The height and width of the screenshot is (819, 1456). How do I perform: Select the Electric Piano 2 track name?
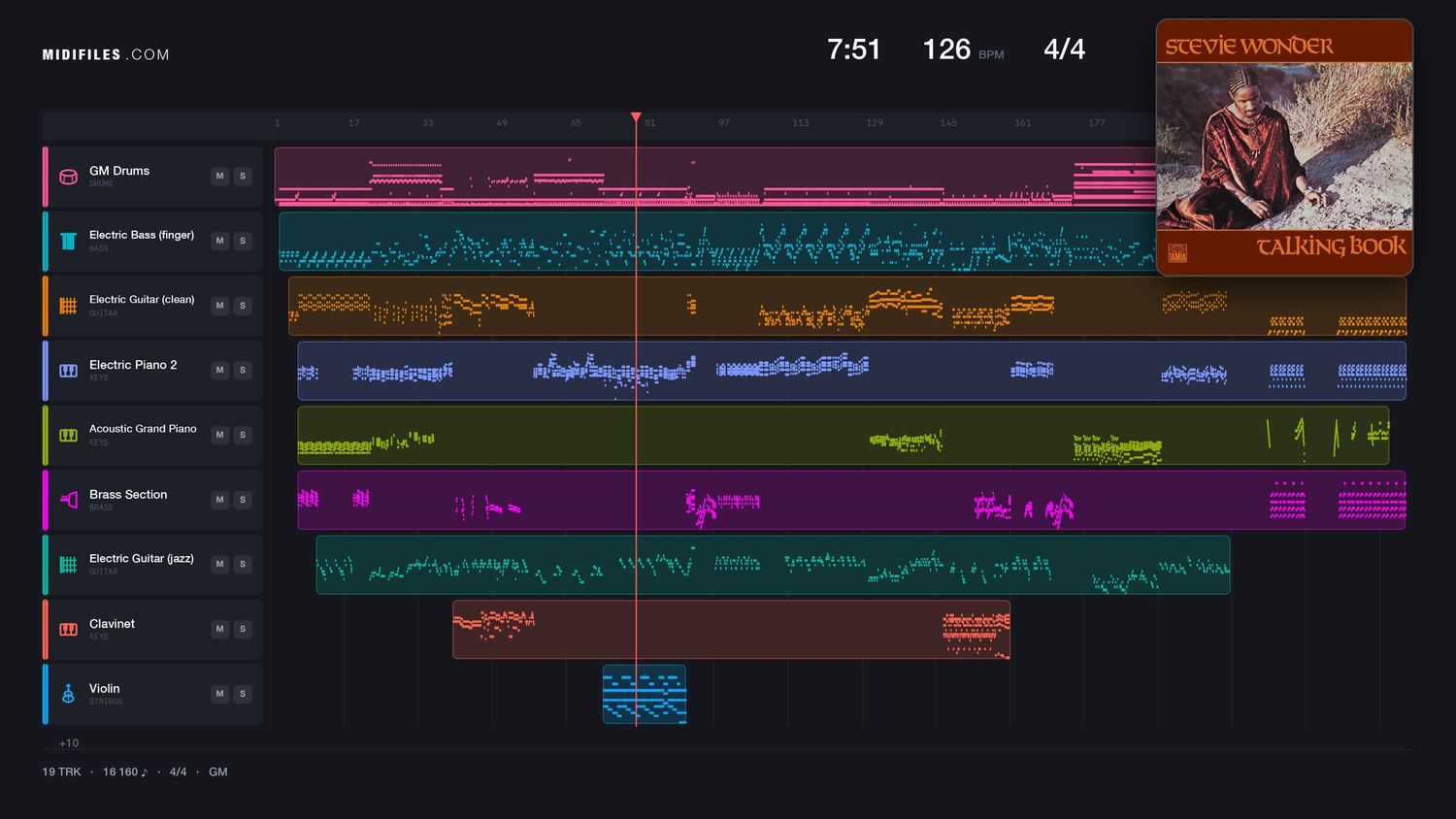coord(133,365)
